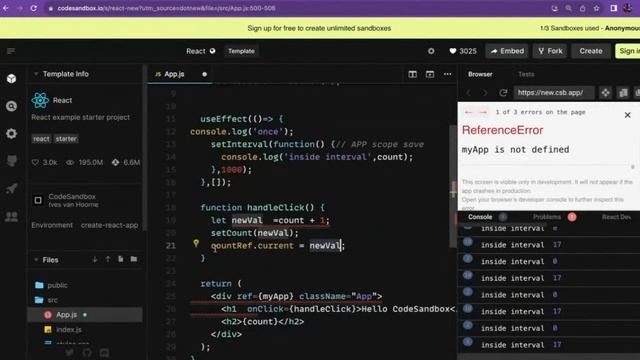
Task: Switch to the Tests tab
Action: (x=526, y=74)
